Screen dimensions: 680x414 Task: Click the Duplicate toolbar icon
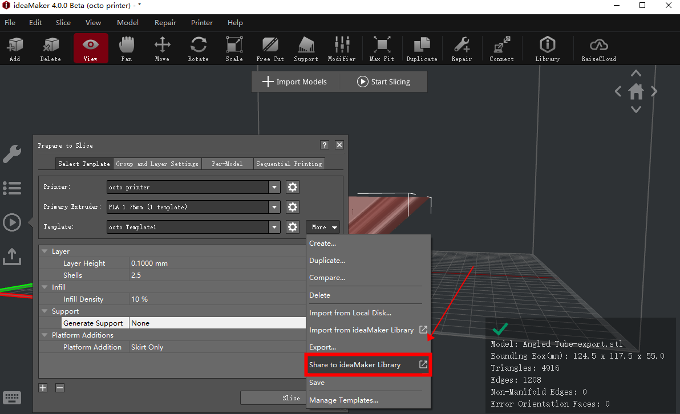coord(422,49)
